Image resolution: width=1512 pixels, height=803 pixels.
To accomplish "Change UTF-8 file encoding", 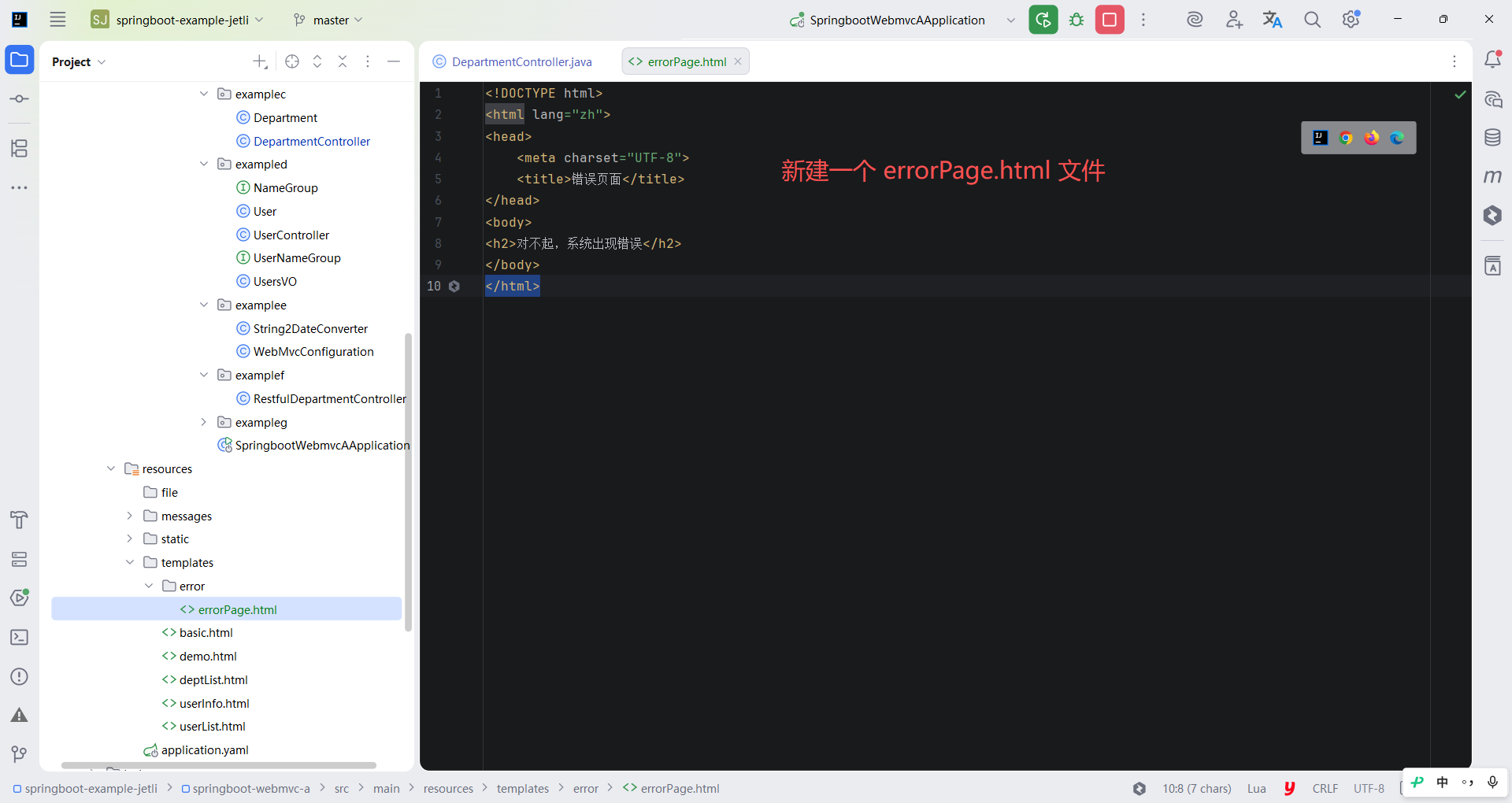I will tap(1369, 788).
